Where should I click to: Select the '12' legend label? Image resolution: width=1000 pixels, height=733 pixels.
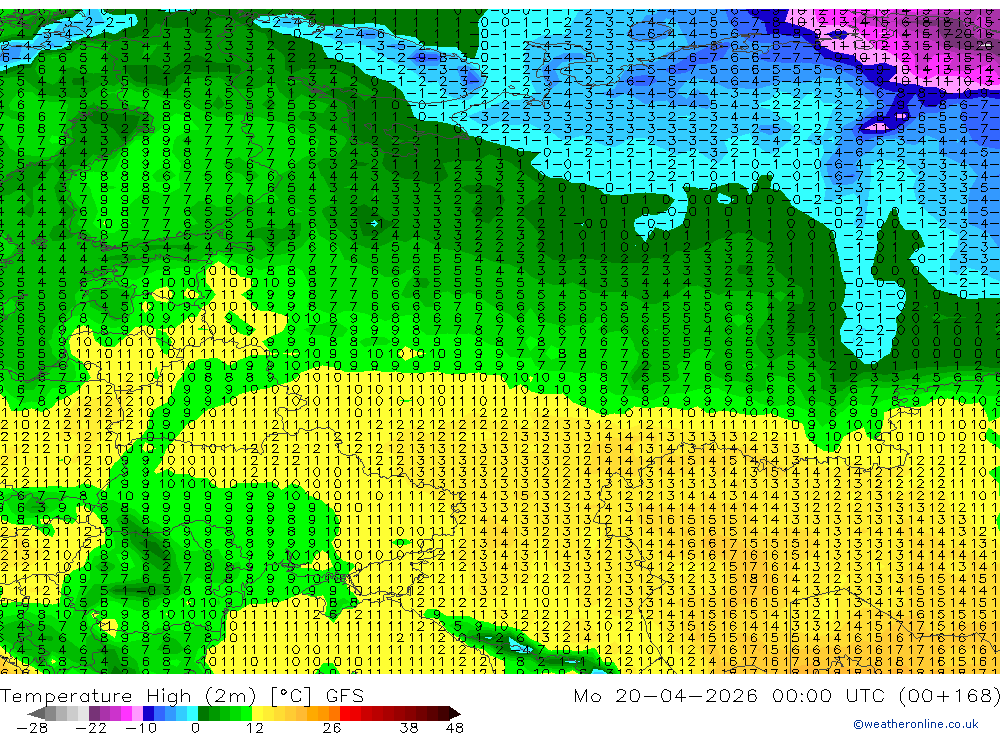pyautogui.click(x=255, y=727)
